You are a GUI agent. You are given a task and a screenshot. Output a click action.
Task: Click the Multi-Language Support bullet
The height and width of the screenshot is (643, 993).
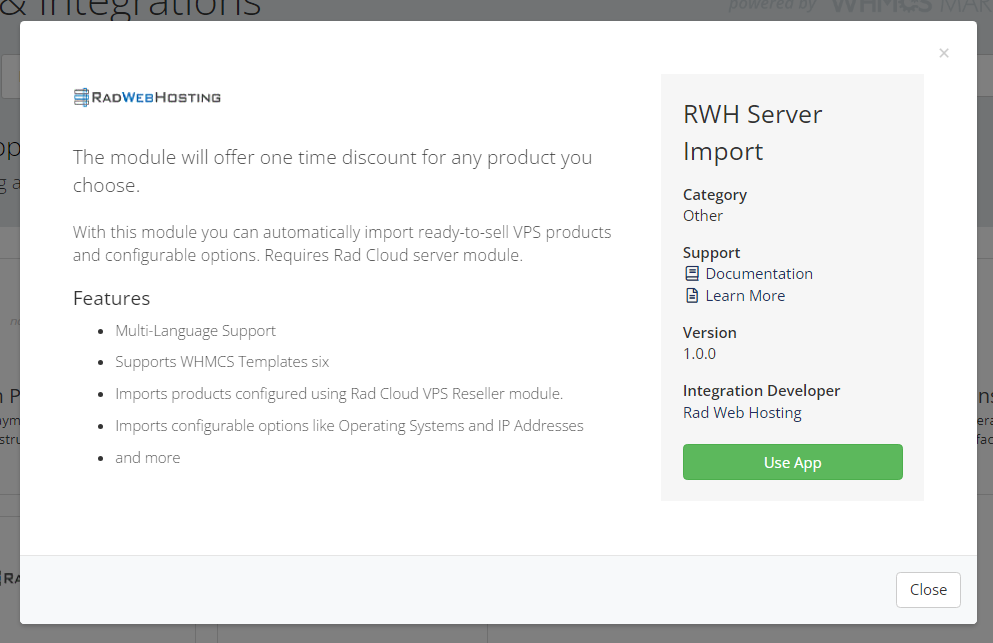point(195,330)
